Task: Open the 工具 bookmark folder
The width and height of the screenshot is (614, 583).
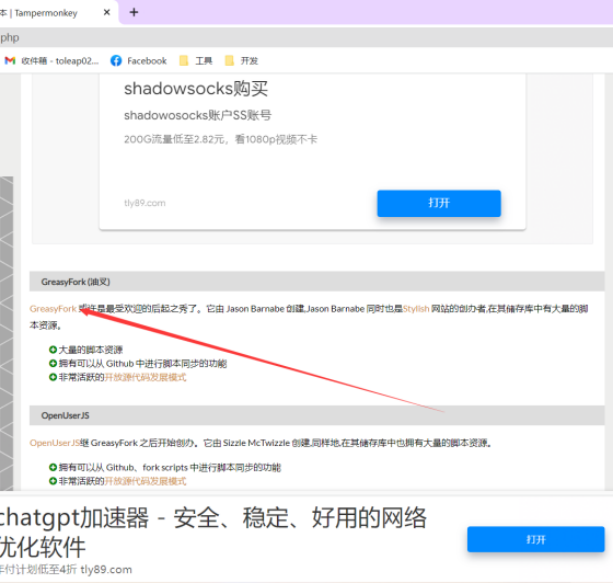Action: [x=196, y=61]
